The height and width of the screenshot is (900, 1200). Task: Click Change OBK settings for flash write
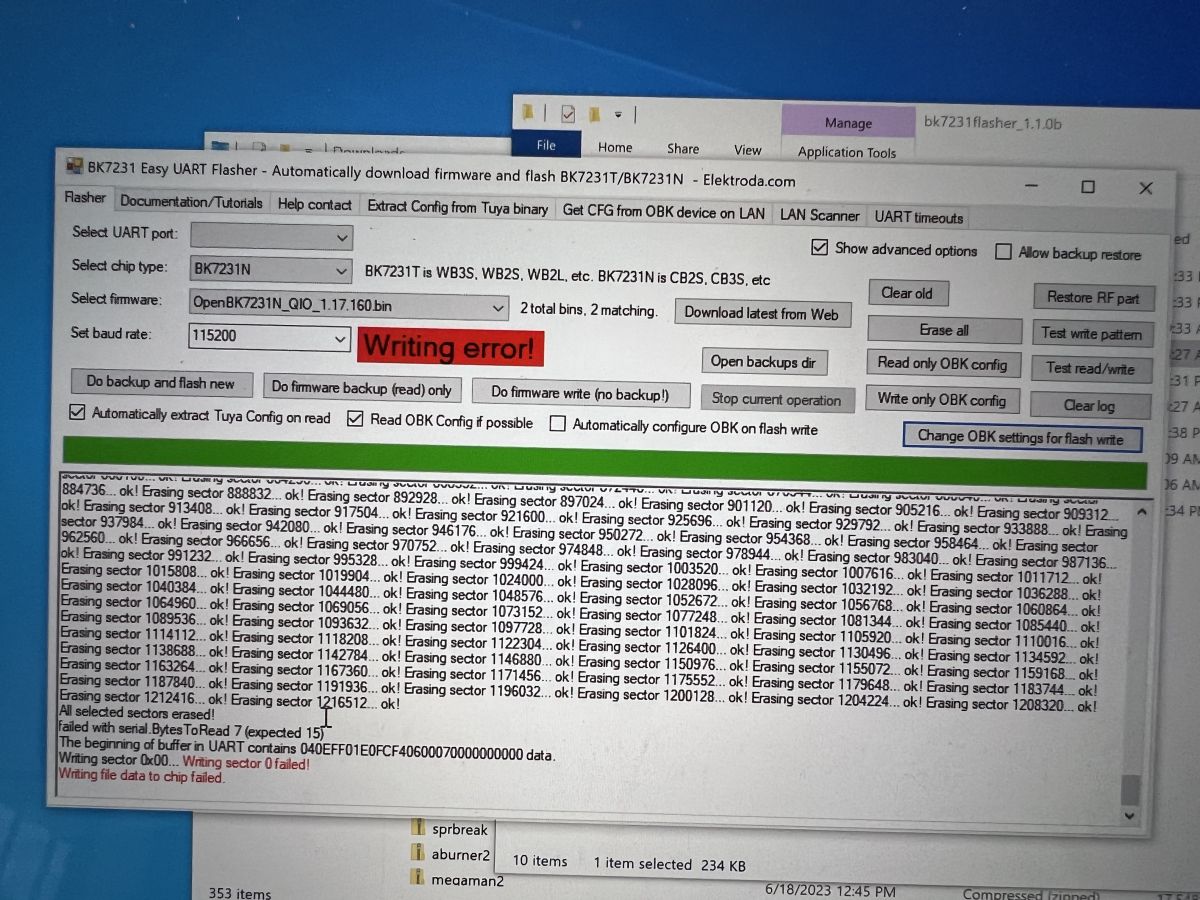click(x=1020, y=437)
